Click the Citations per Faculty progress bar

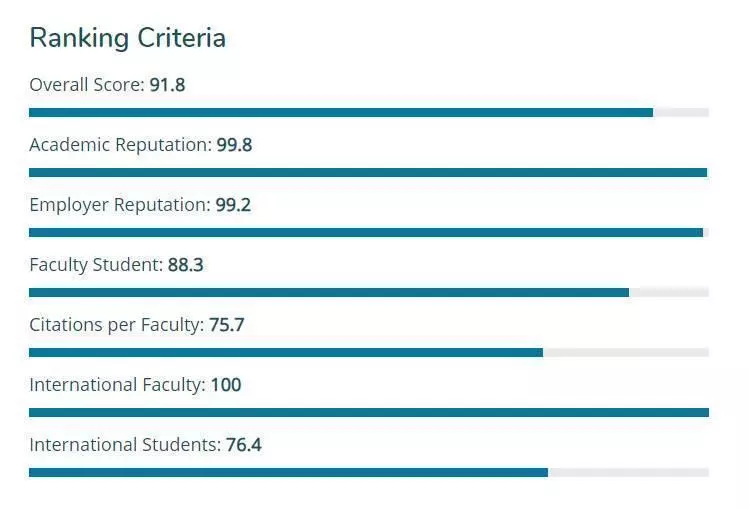point(369,353)
